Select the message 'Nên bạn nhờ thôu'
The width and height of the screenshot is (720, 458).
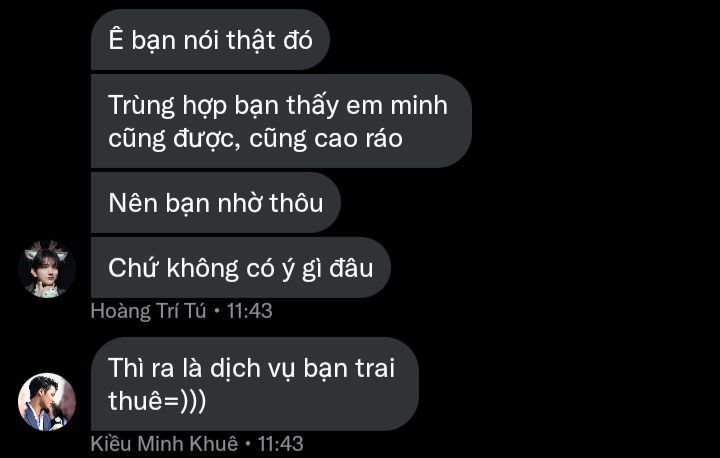click(x=216, y=203)
